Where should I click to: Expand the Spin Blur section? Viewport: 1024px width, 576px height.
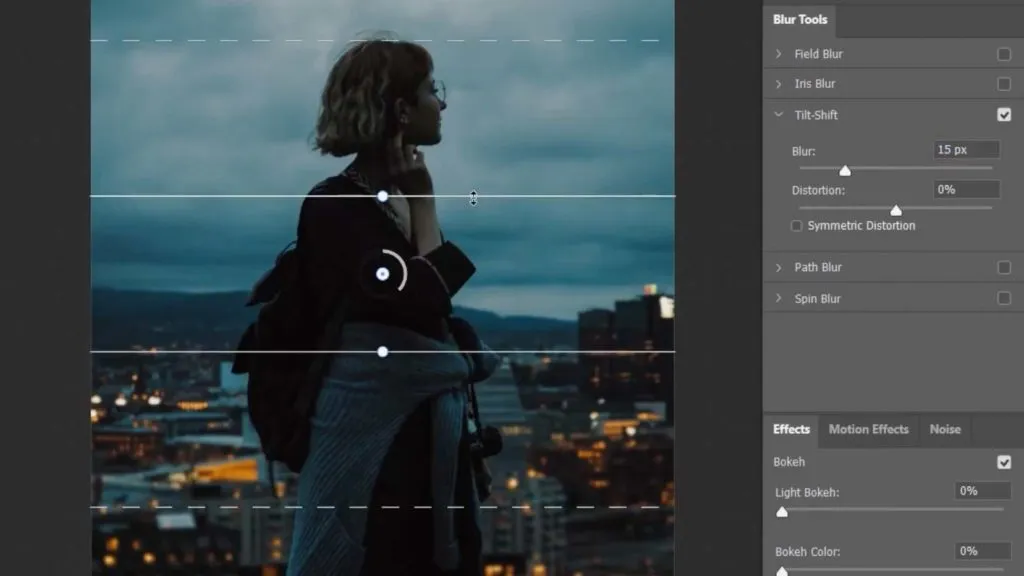point(779,298)
